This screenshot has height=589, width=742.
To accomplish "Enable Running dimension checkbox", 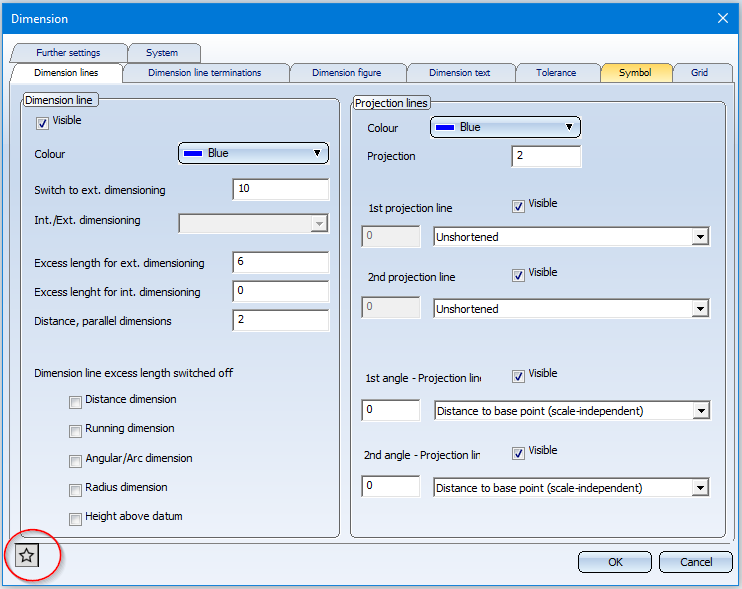I will pos(76,431).
